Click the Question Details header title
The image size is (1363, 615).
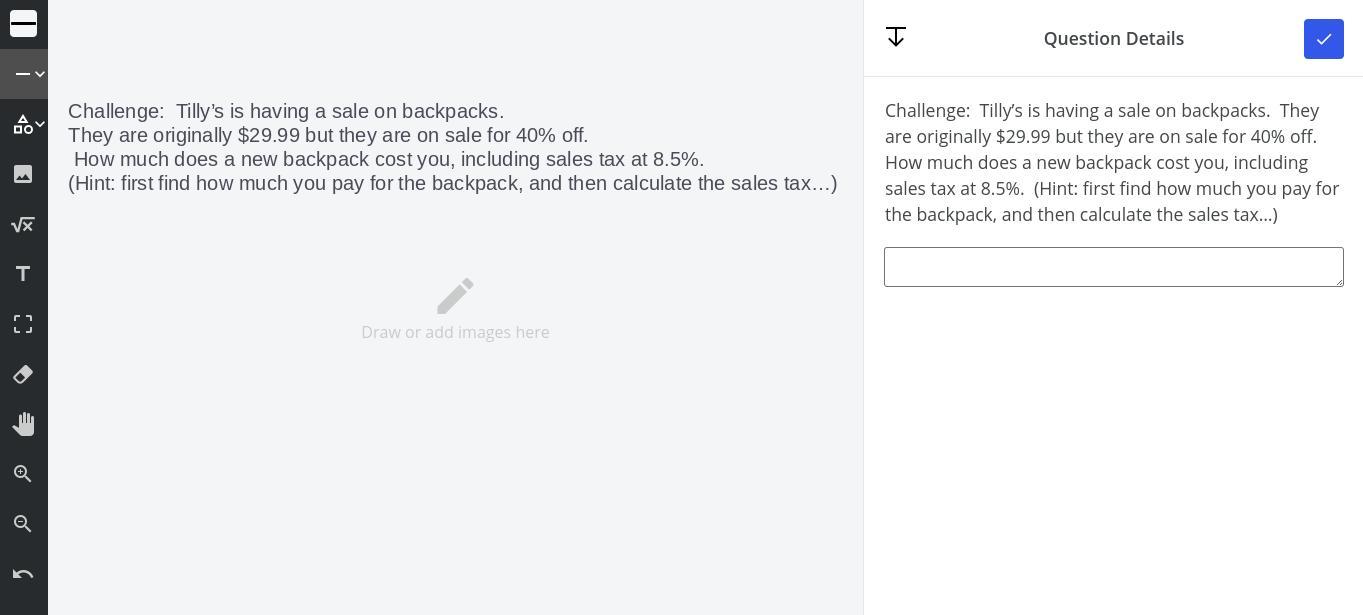(1113, 39)
